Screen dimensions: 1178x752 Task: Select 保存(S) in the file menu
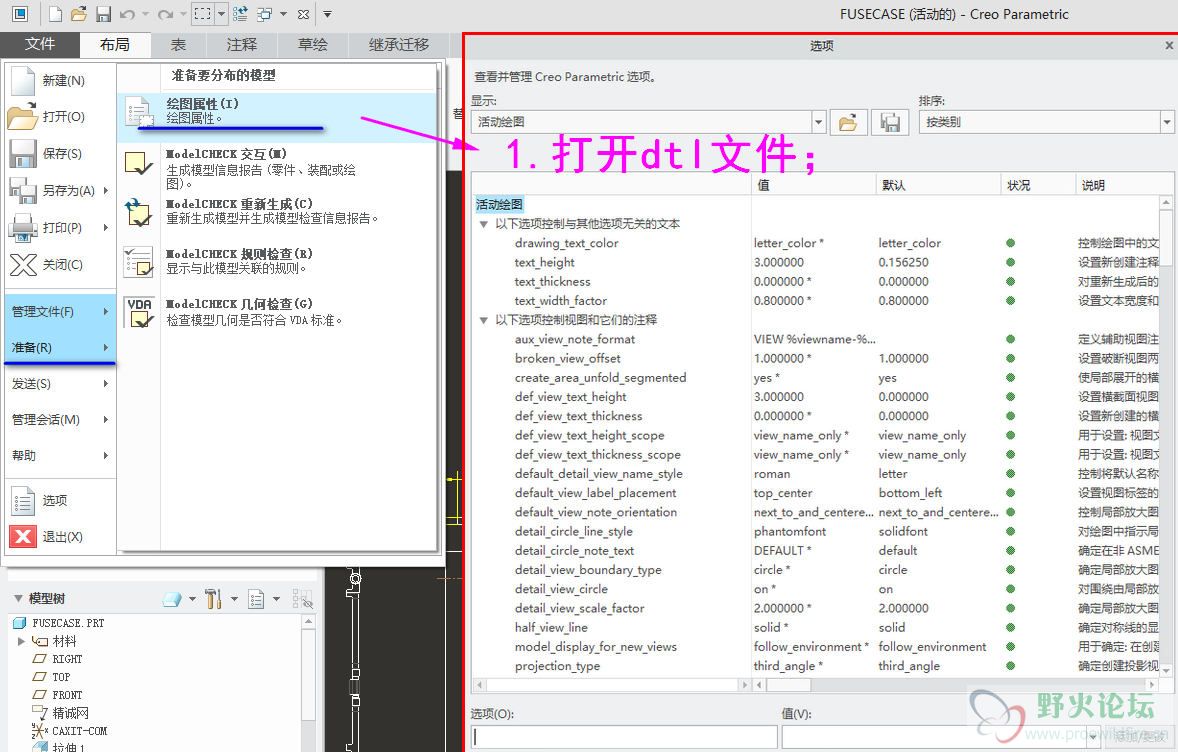(60, 153)
